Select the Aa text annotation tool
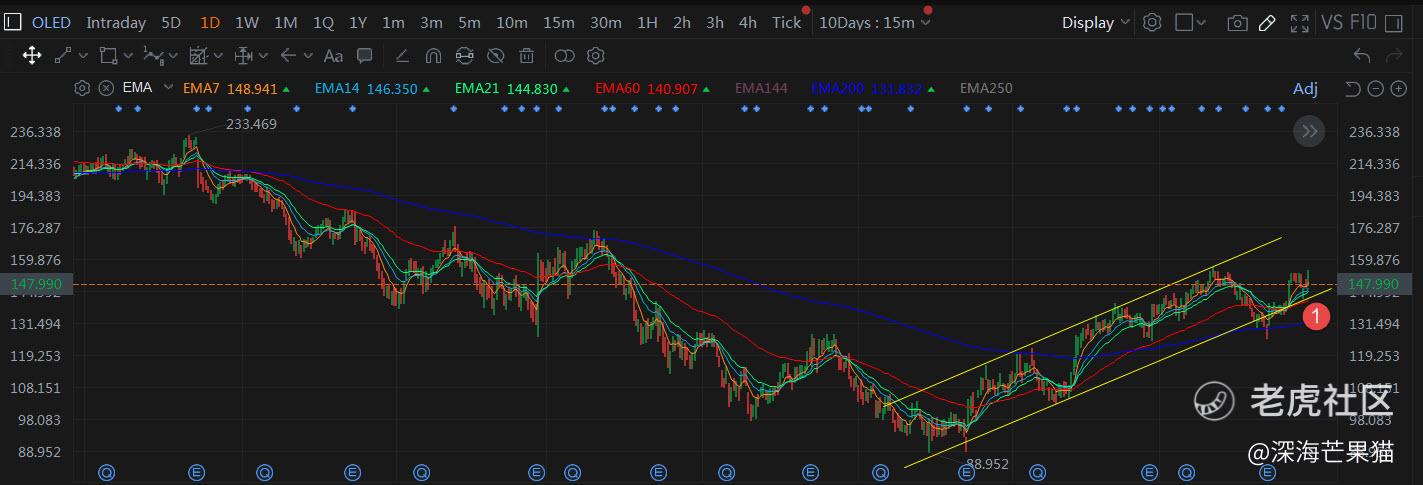 pos(333,56)
